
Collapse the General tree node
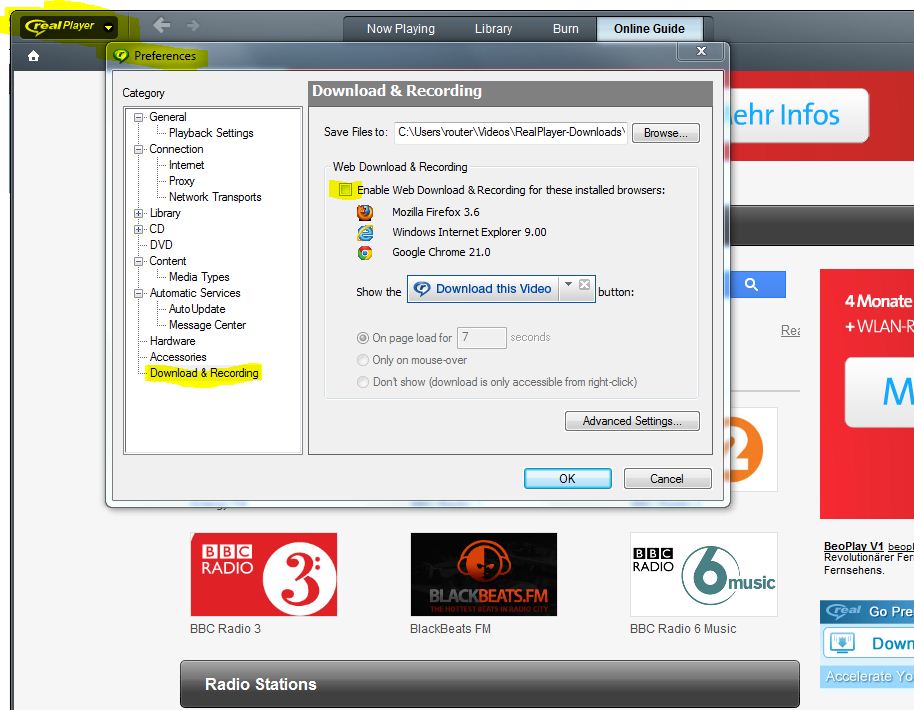pos(138,117)
